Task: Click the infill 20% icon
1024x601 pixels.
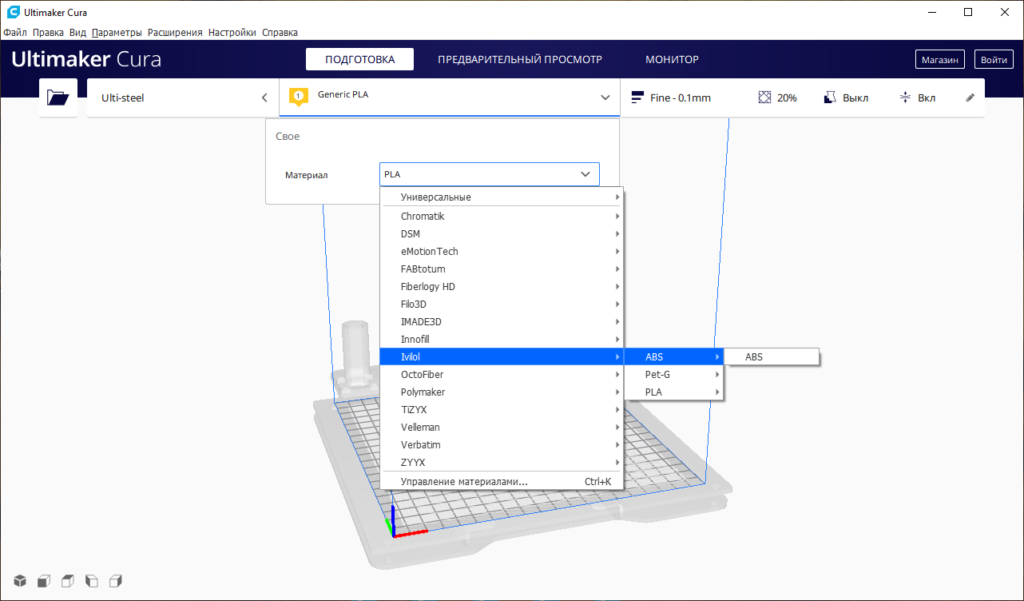Action: click(765, 98)
